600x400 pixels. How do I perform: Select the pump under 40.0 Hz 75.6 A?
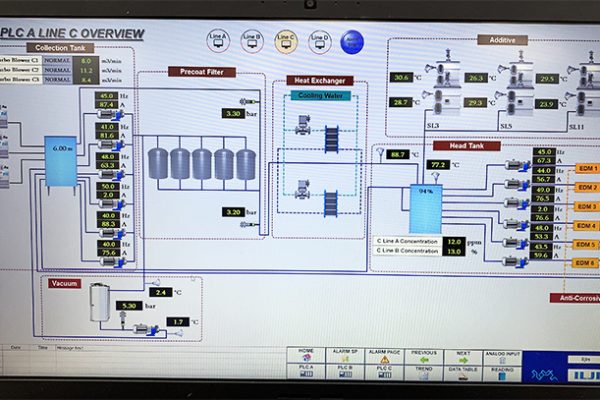(113, 262)
